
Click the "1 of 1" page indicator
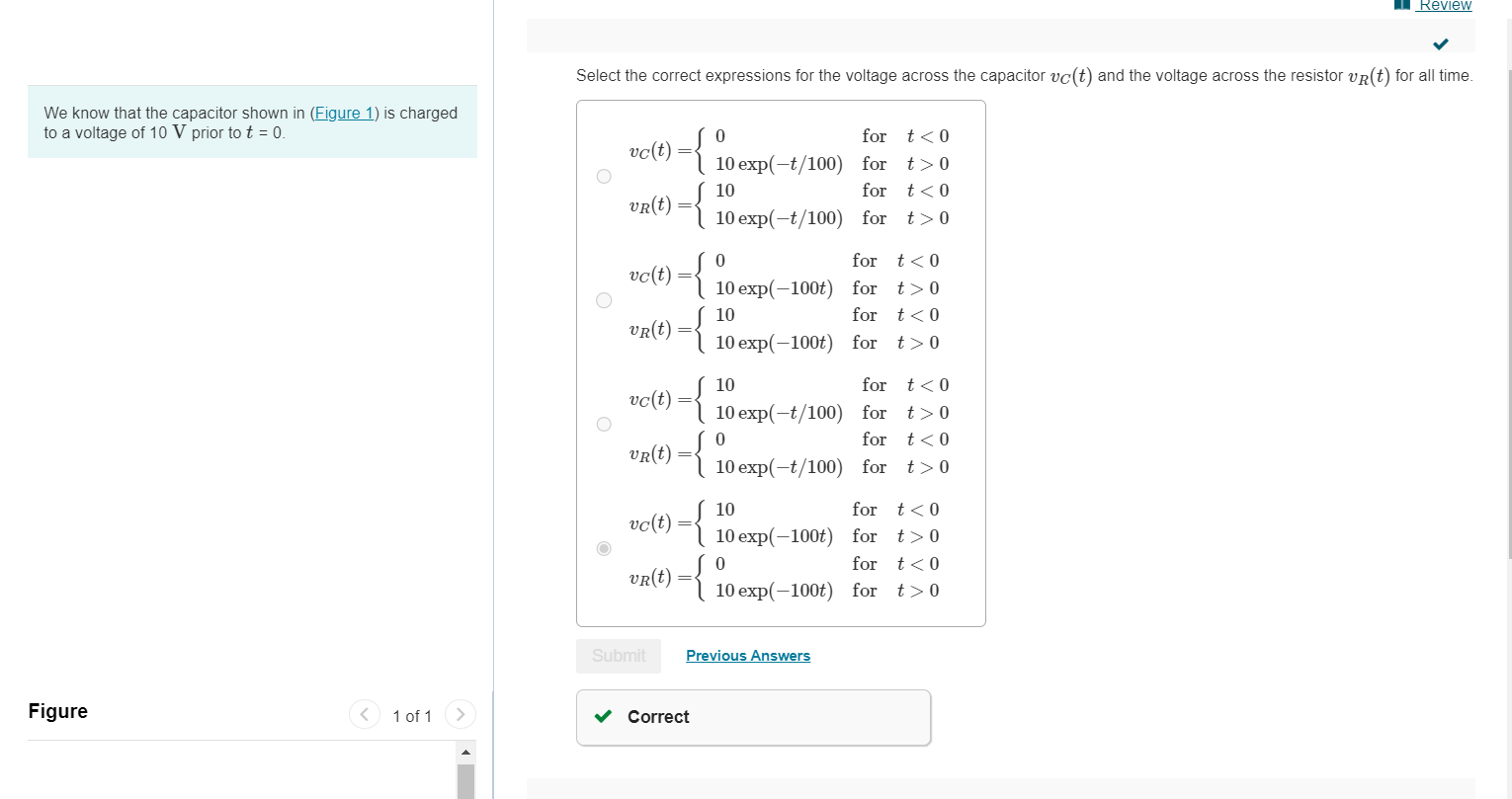coord(412,715)
